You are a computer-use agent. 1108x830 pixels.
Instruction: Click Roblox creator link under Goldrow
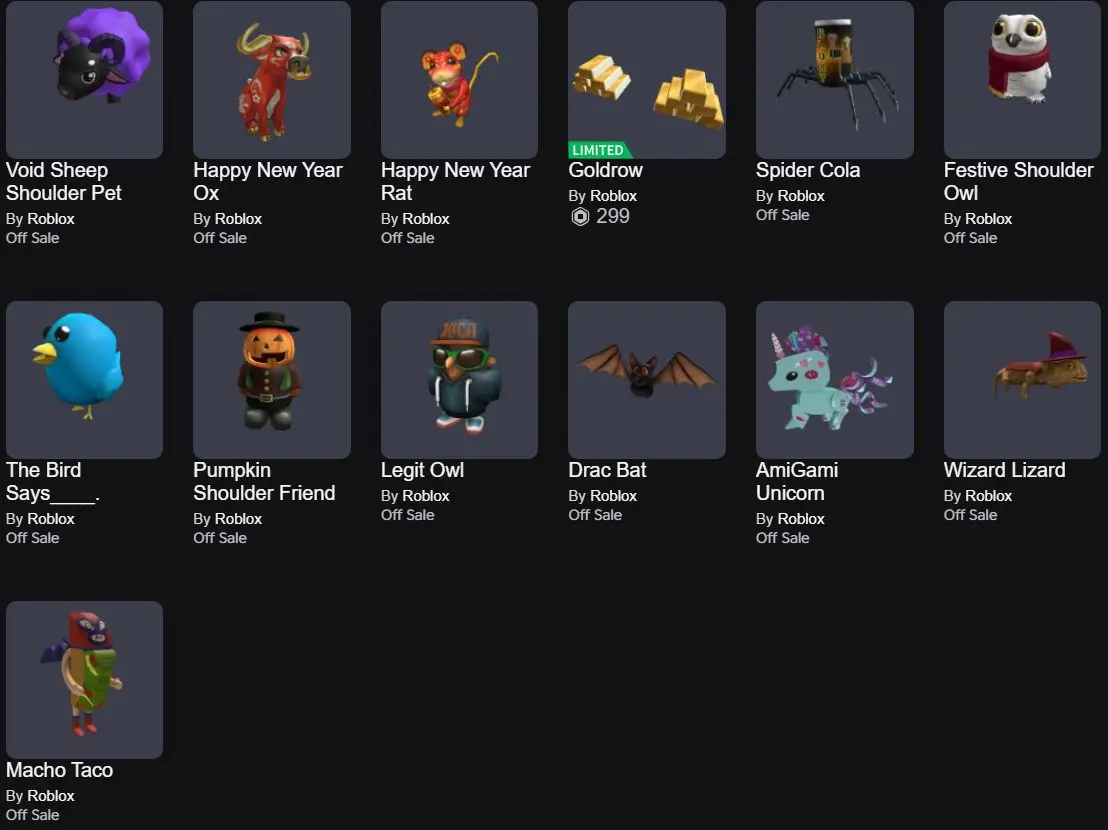613,196
